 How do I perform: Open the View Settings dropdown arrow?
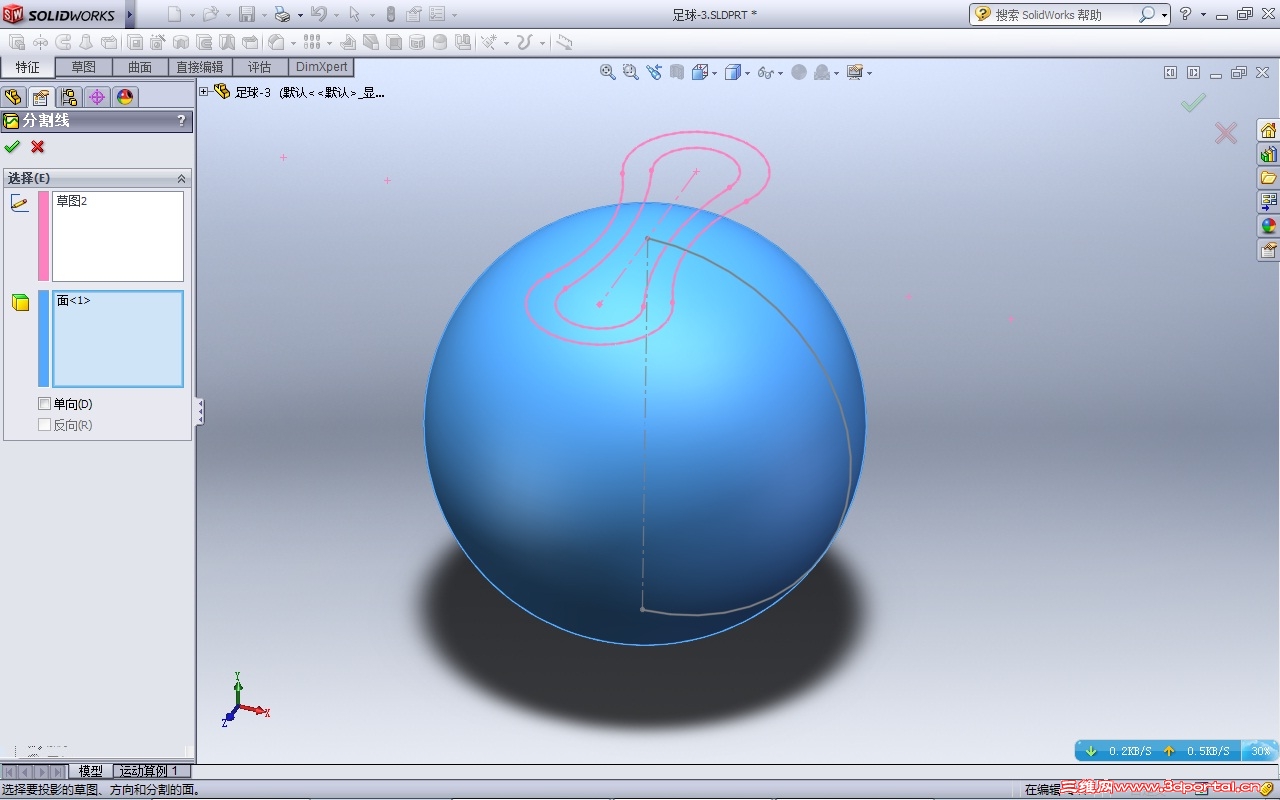[869, 73]
